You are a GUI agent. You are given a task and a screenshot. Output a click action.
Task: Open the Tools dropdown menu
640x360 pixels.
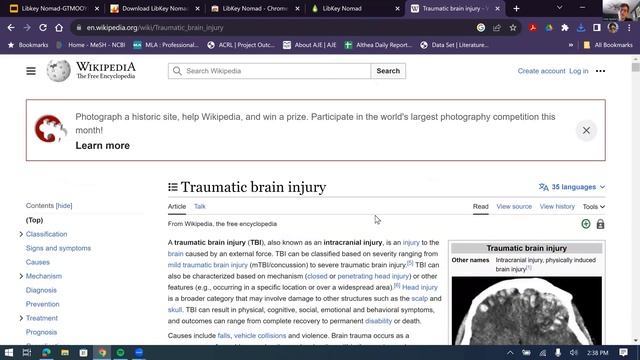[x=593, y=207]
